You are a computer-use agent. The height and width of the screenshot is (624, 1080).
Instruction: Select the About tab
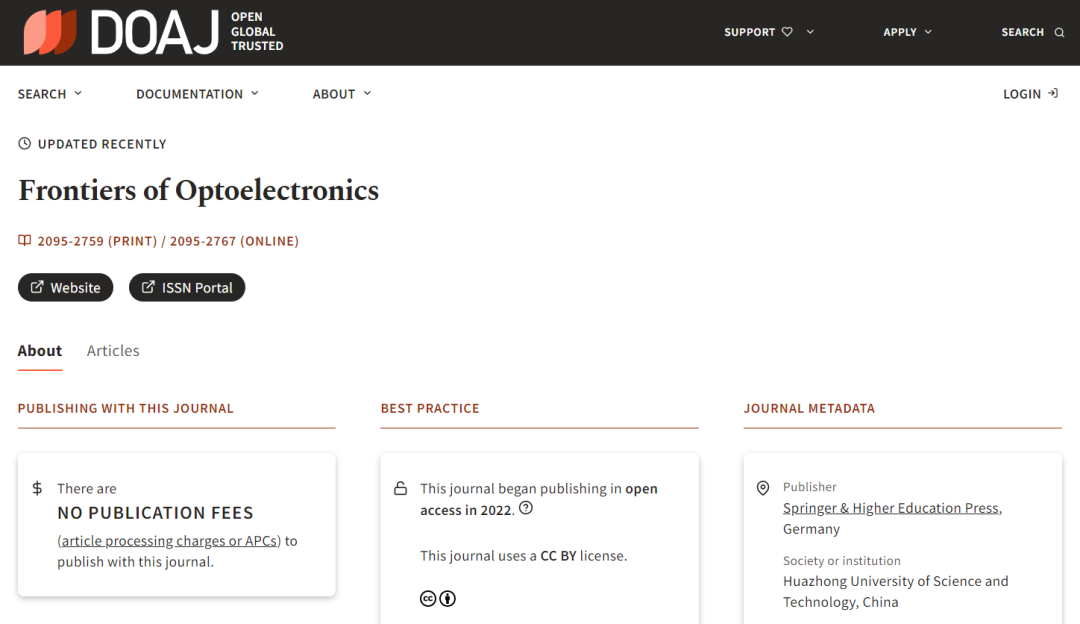40,351
